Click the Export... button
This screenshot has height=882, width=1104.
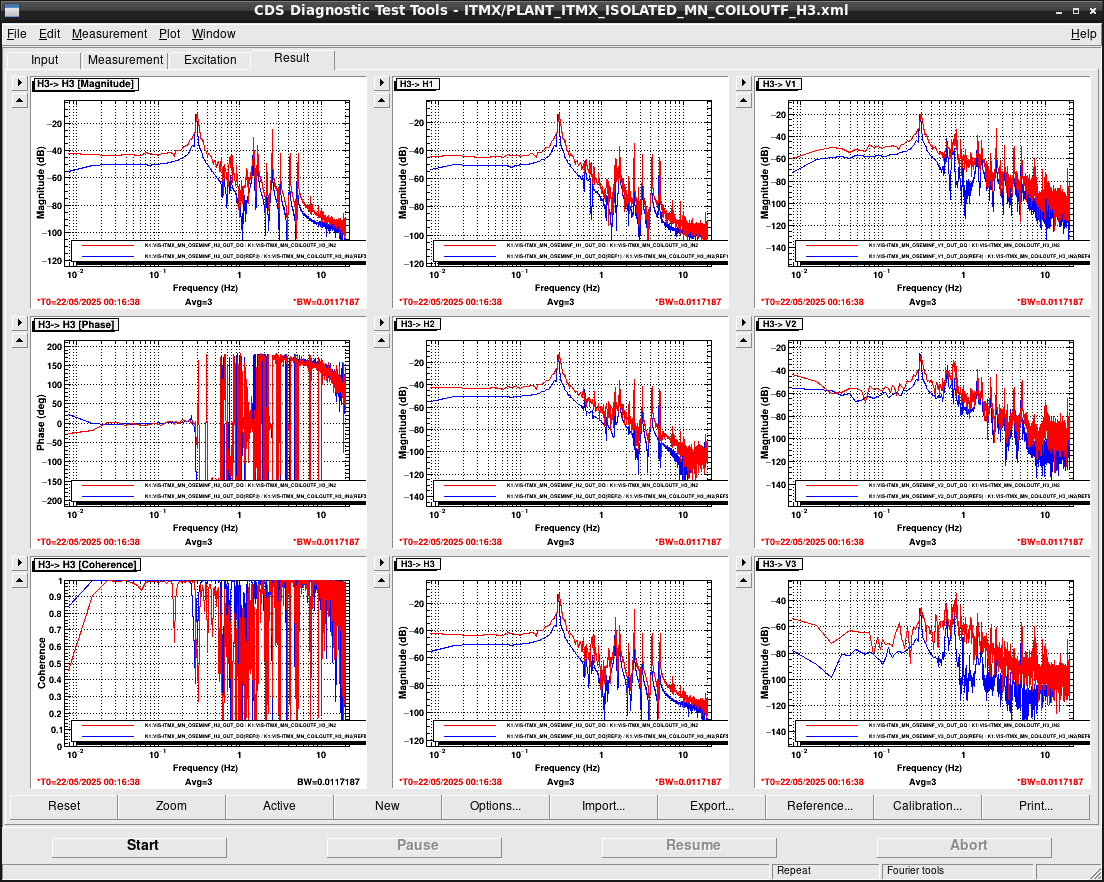(x=712, y=806)
